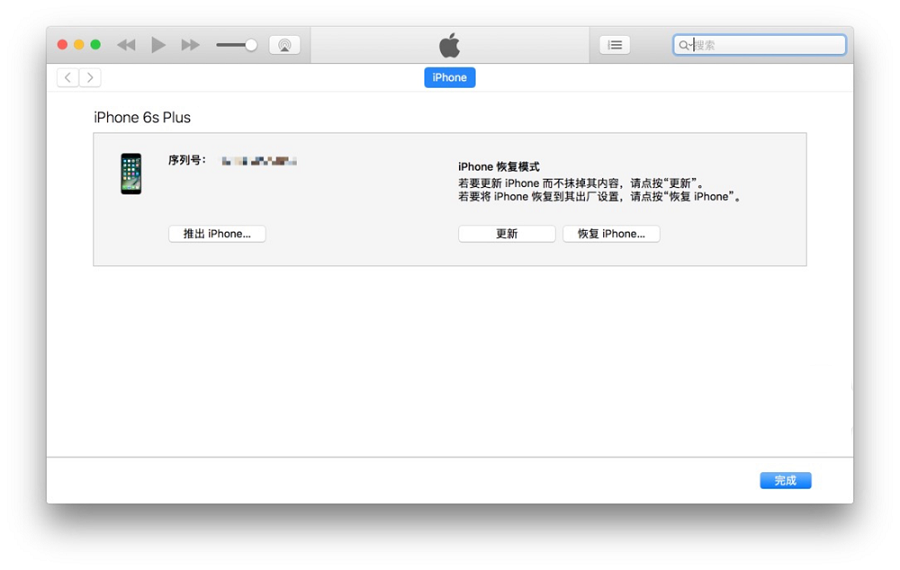The height and width of the screenshot is (570, 900).
Task: Click the 恢复 iPhone… restore button
Action: coord(611,234)
